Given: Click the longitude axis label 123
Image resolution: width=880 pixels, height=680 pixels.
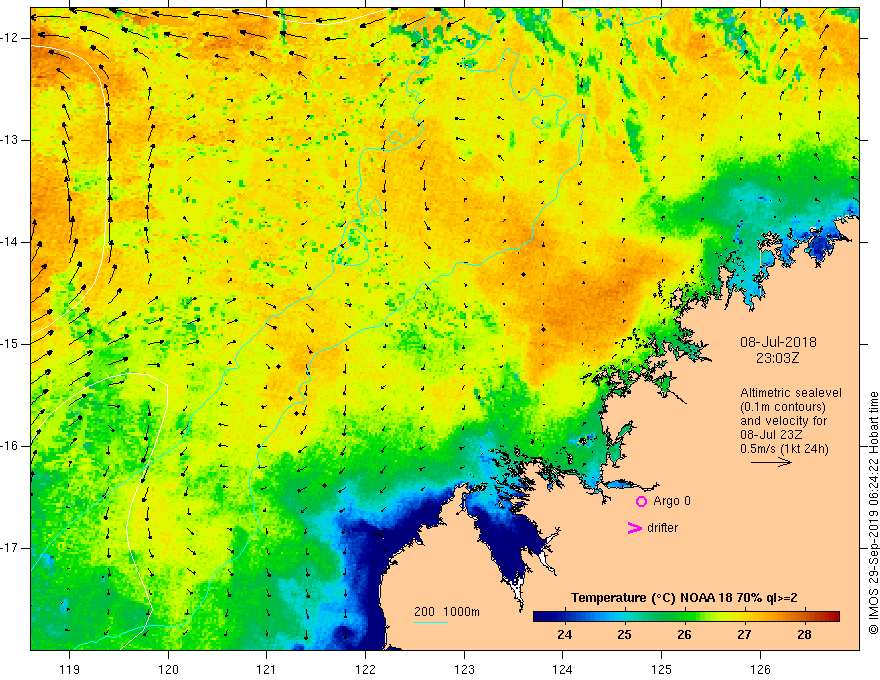Looking at the screenshot, I should pos(464,669).
